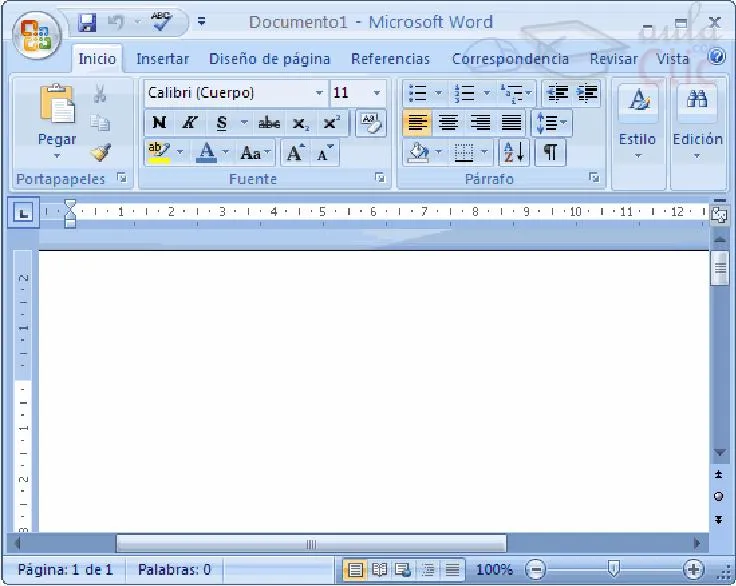Switch to Full Screen Reading view

pos(380,570)
